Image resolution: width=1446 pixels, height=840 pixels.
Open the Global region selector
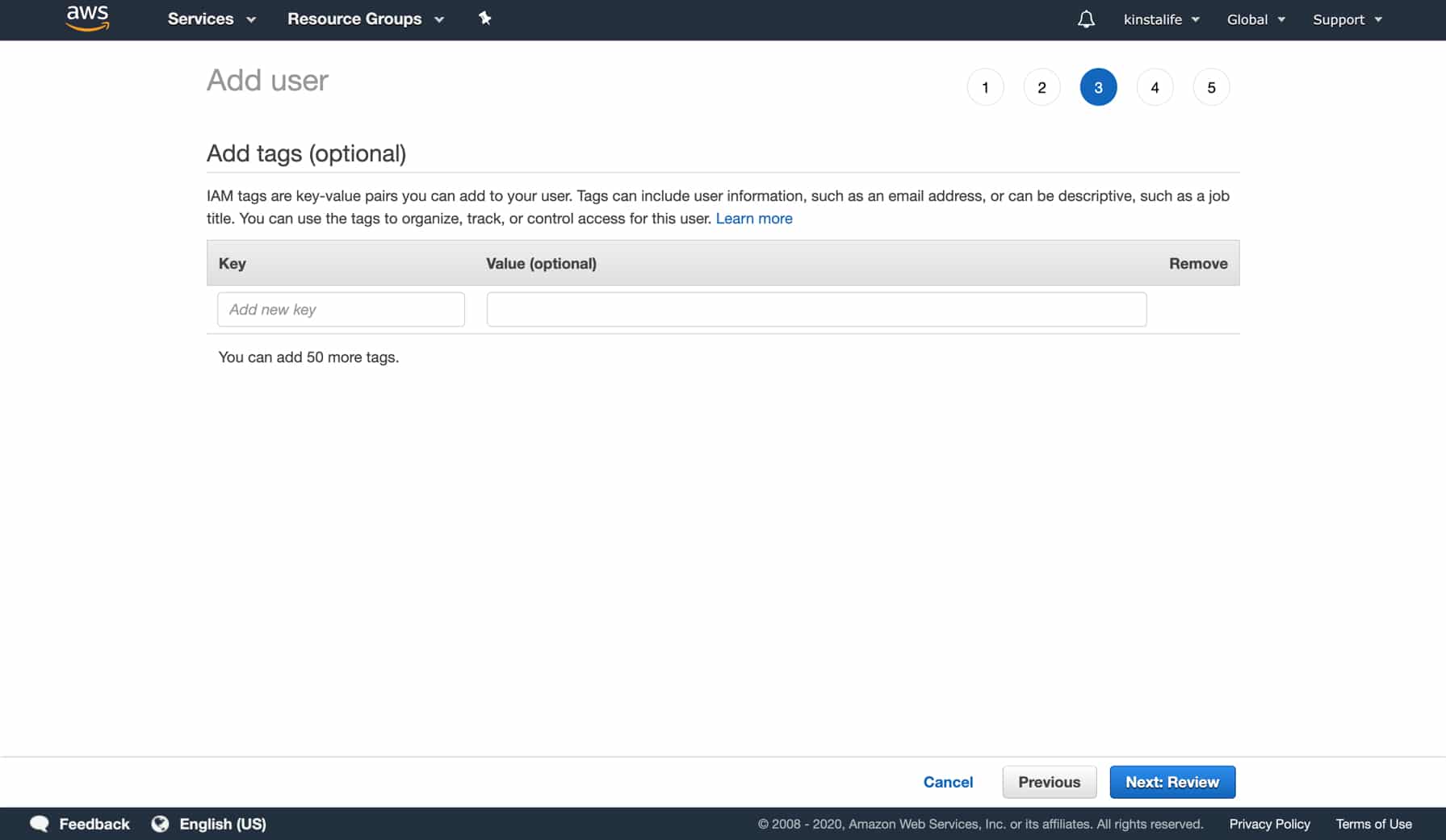coord(1255,19)
